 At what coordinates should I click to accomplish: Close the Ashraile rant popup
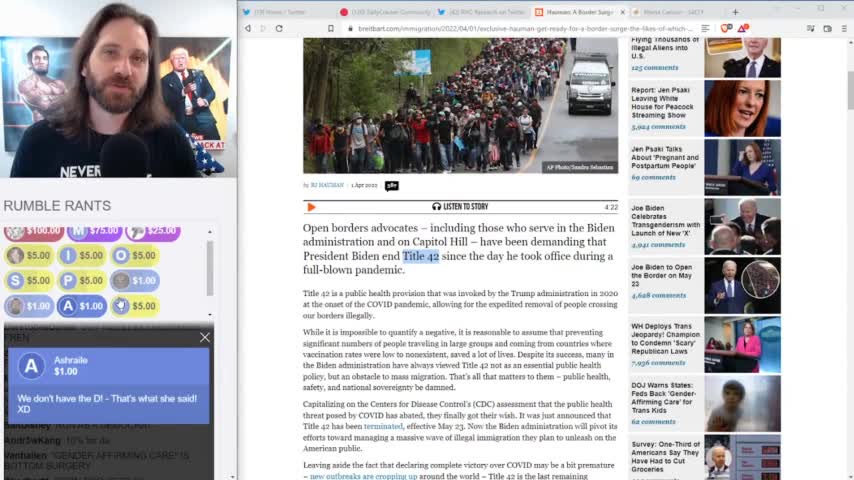coord(205,338)
